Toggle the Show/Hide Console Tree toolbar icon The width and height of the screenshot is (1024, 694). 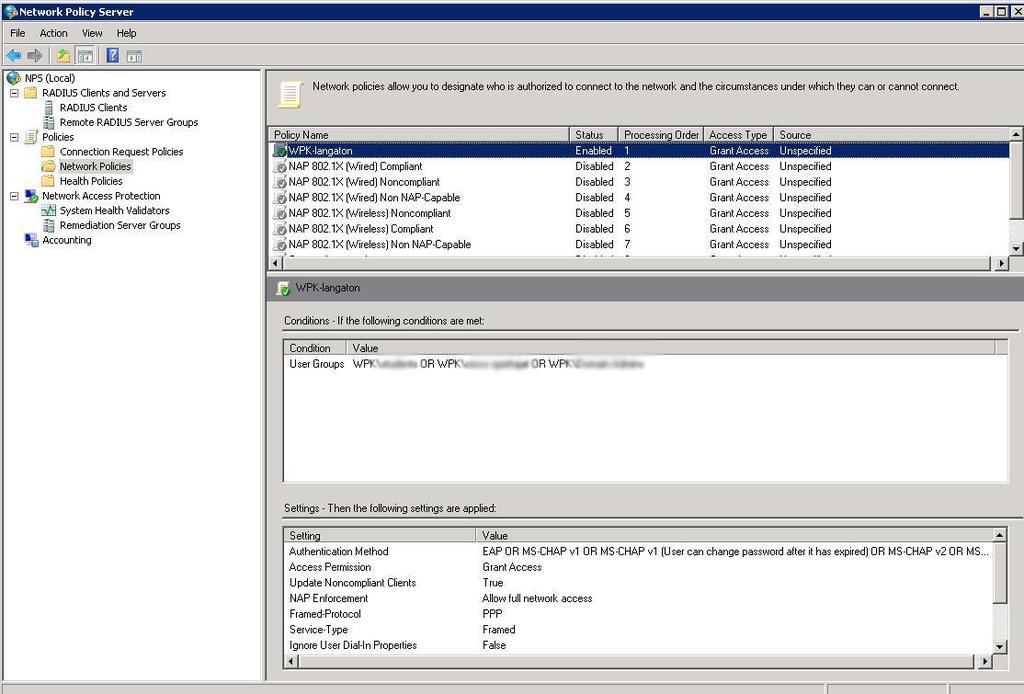tap(85, 56)
